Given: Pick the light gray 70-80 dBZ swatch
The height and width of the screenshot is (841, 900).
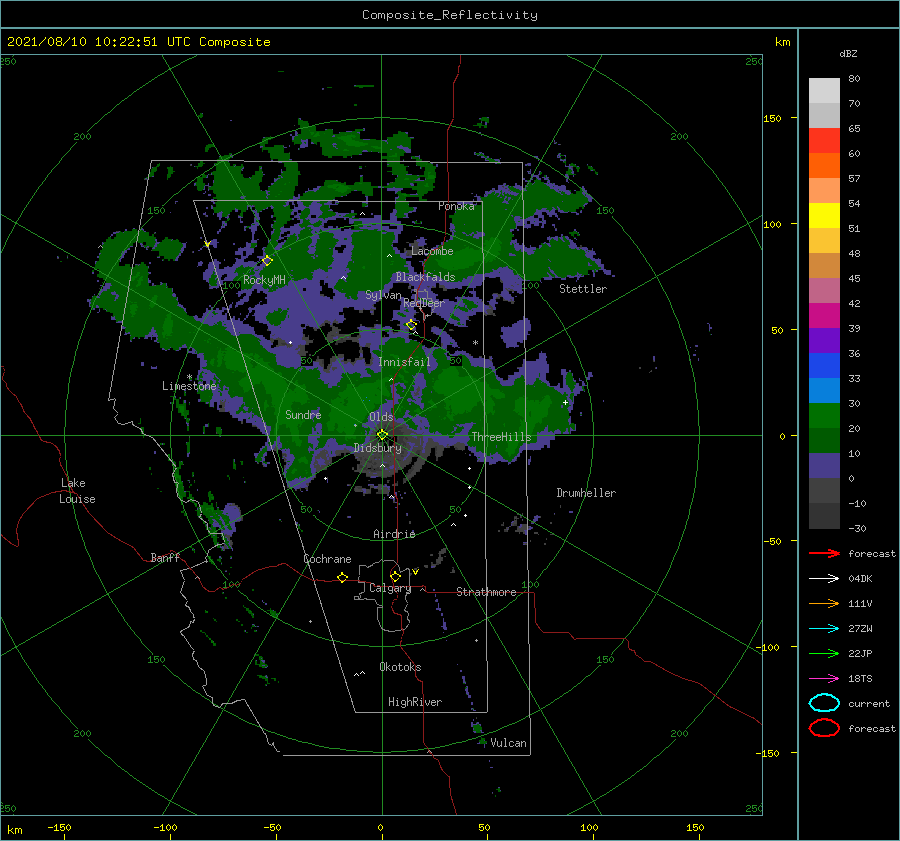Looking at the screenshot, I should 824,91.
